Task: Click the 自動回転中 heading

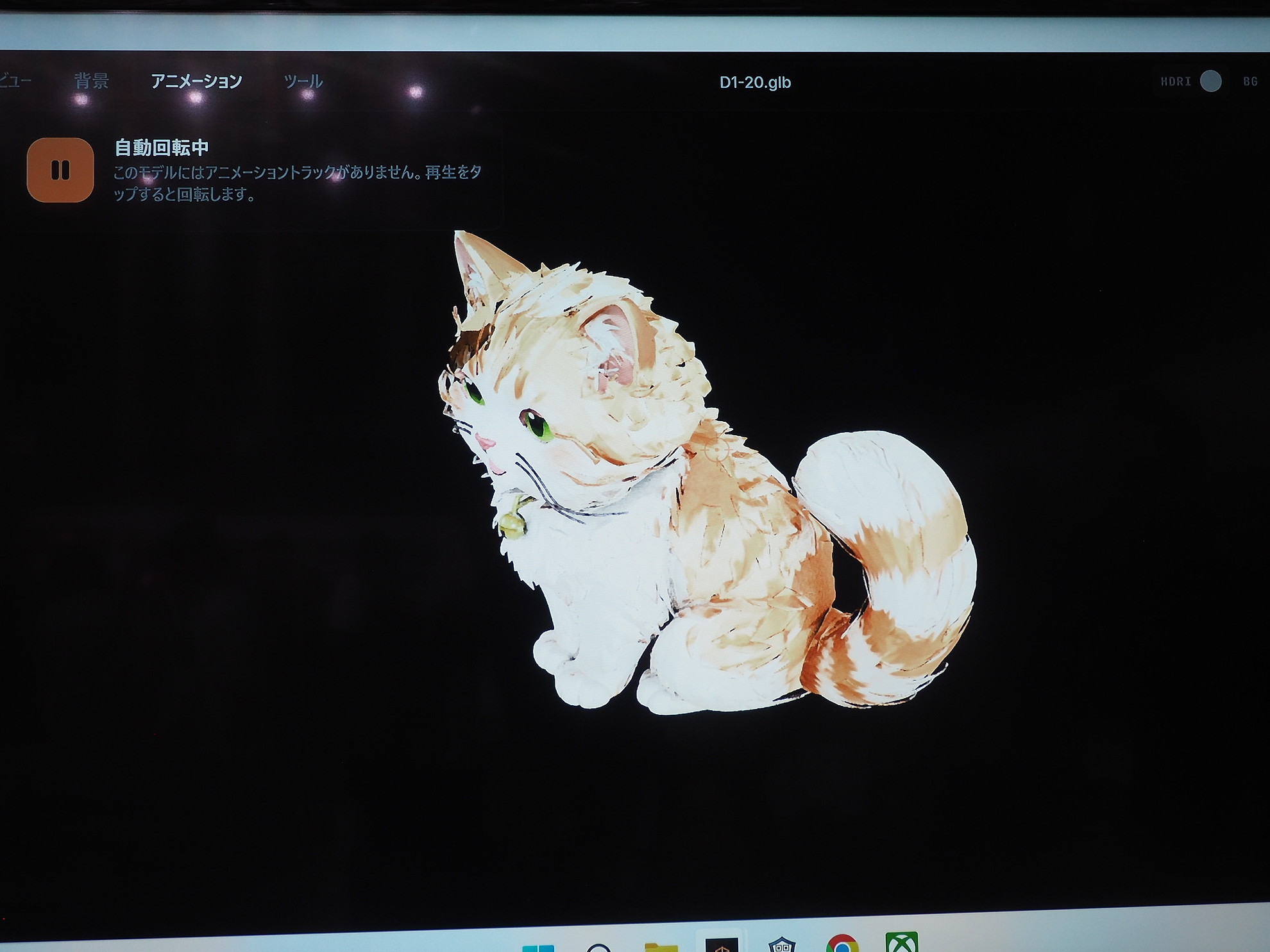Action: click(x=162, y=148)
